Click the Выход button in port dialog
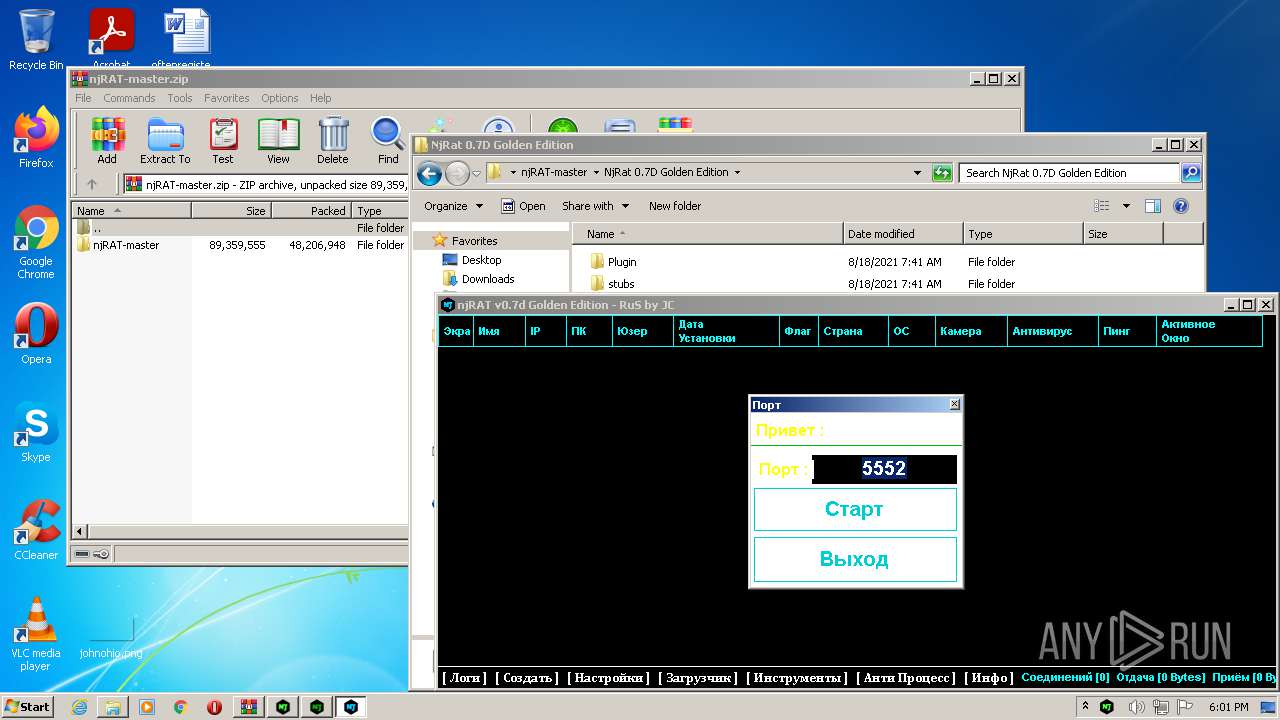 coord(855,559)
